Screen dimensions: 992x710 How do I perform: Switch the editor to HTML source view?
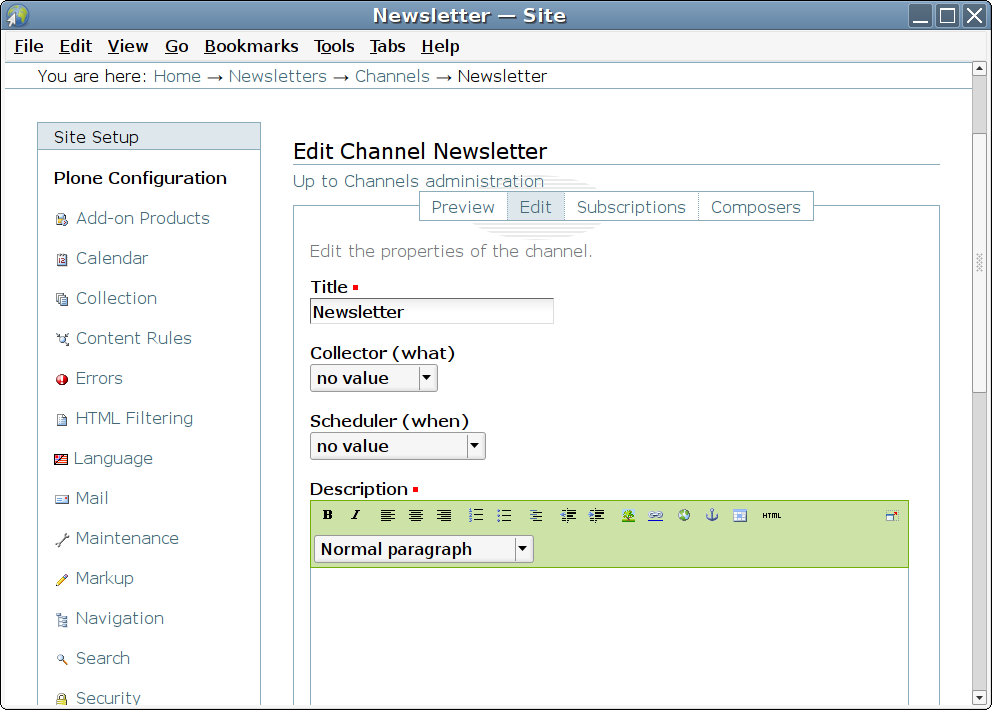[x=771, y=515]
